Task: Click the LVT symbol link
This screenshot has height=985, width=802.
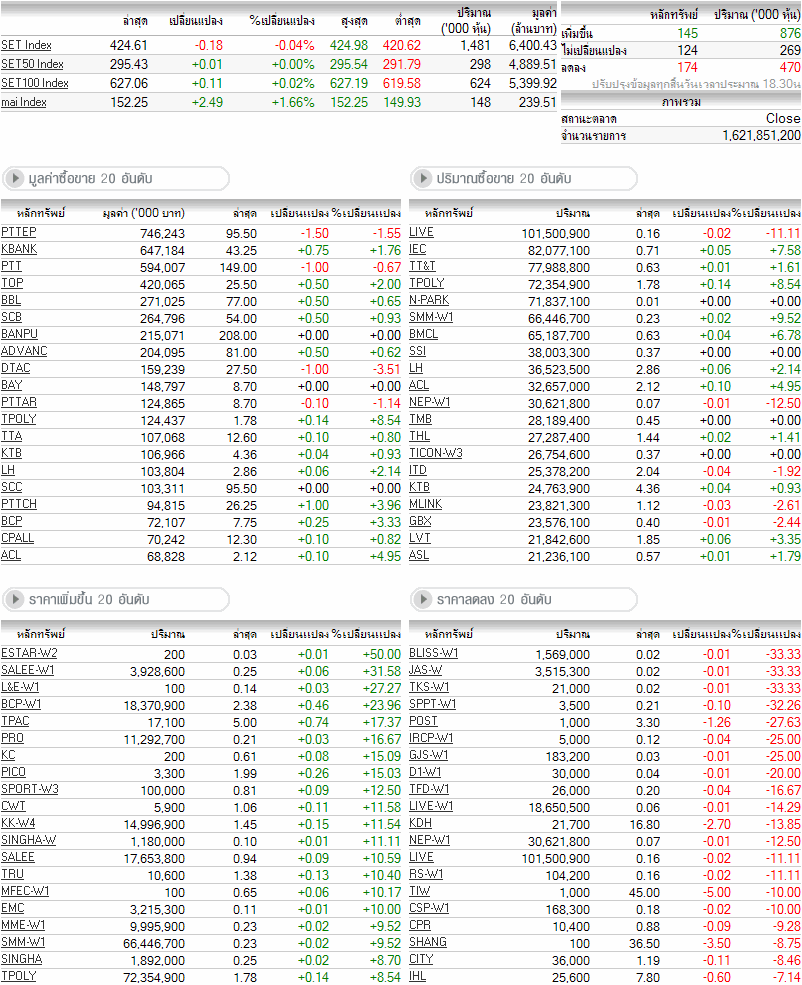Action: [x=420, y=538]
